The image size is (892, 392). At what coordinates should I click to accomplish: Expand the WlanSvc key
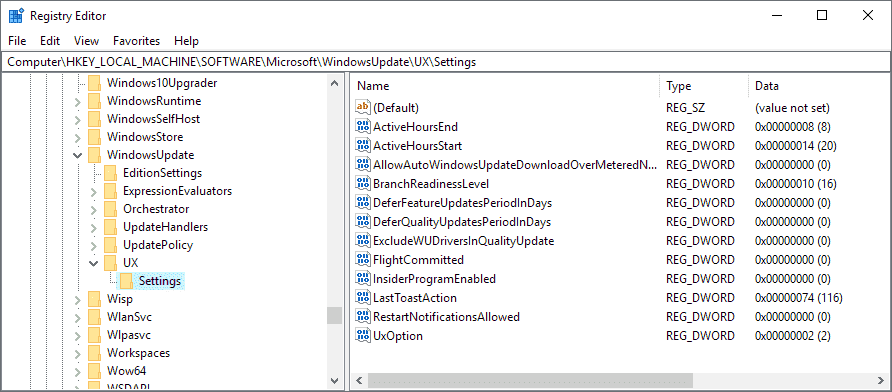point(77,317)
